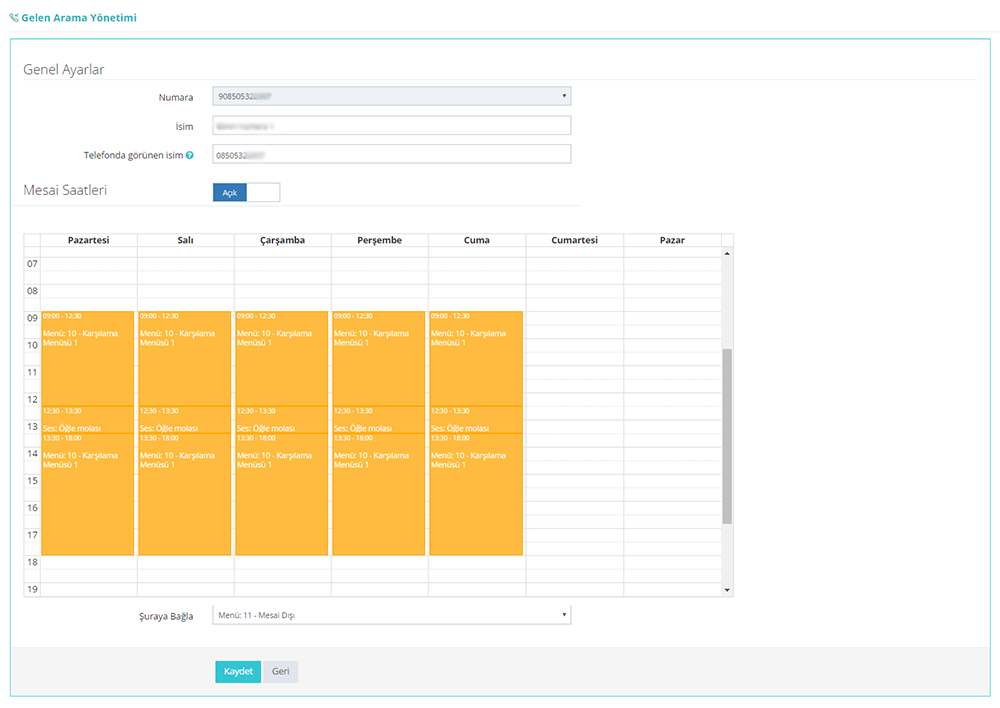Open Pazartesi 13:30 - 18:00 menu block
1000x708 pixels.
[88, 494]
